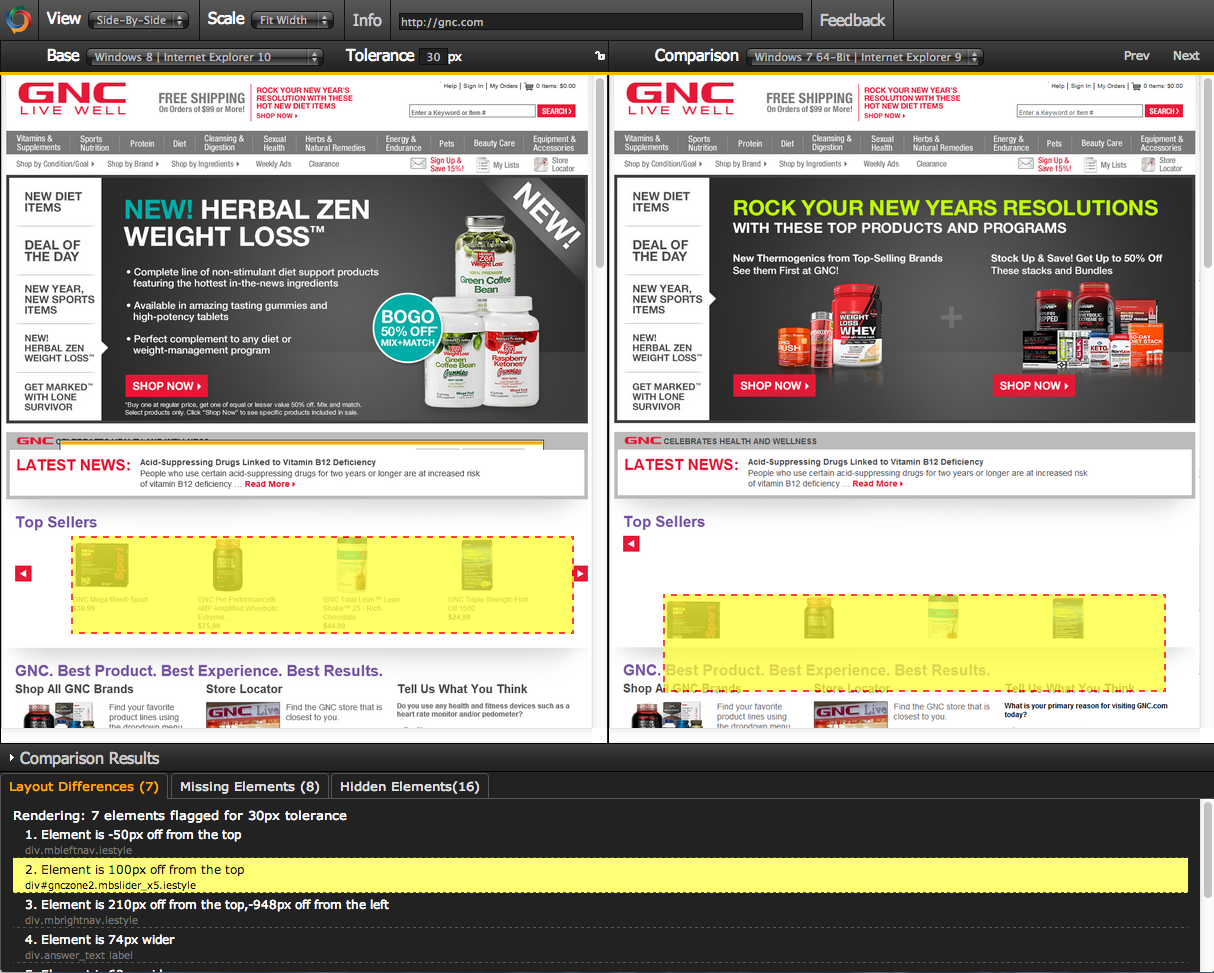This screenshot has width=1214, height=973.
Task: Click the GNC Live Well logo in Comparison pane
Action: tap(680, 98)
